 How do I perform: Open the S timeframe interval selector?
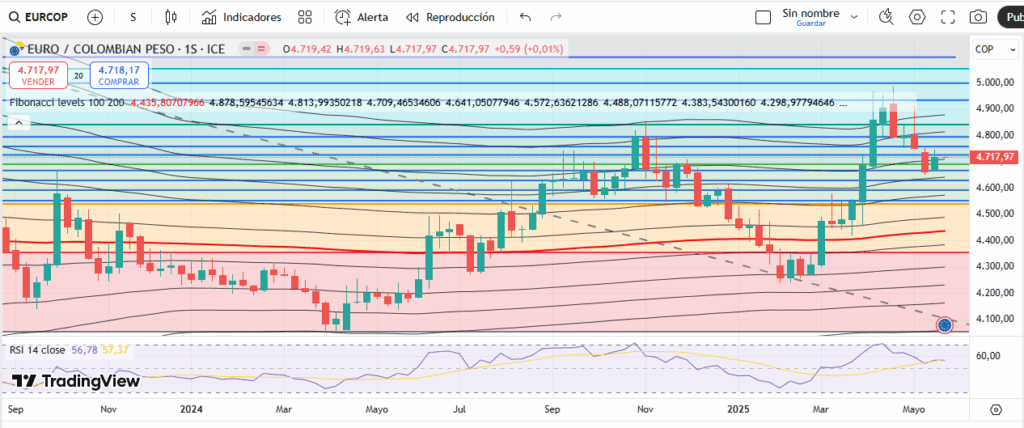point(134,17)
